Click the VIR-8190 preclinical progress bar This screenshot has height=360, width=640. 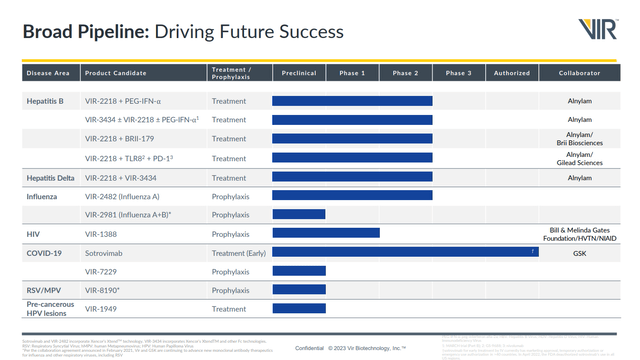(299, 289)
